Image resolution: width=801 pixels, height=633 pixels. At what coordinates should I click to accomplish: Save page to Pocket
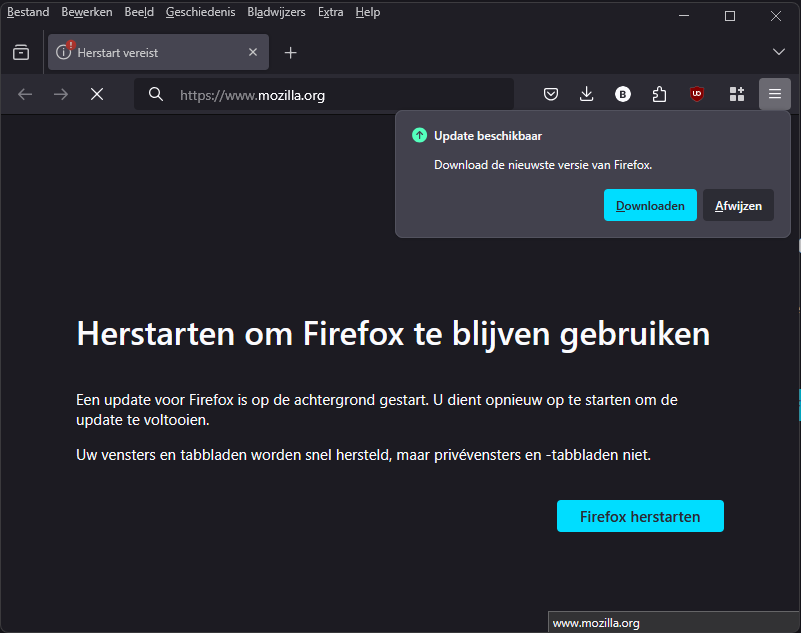(551, 95)
